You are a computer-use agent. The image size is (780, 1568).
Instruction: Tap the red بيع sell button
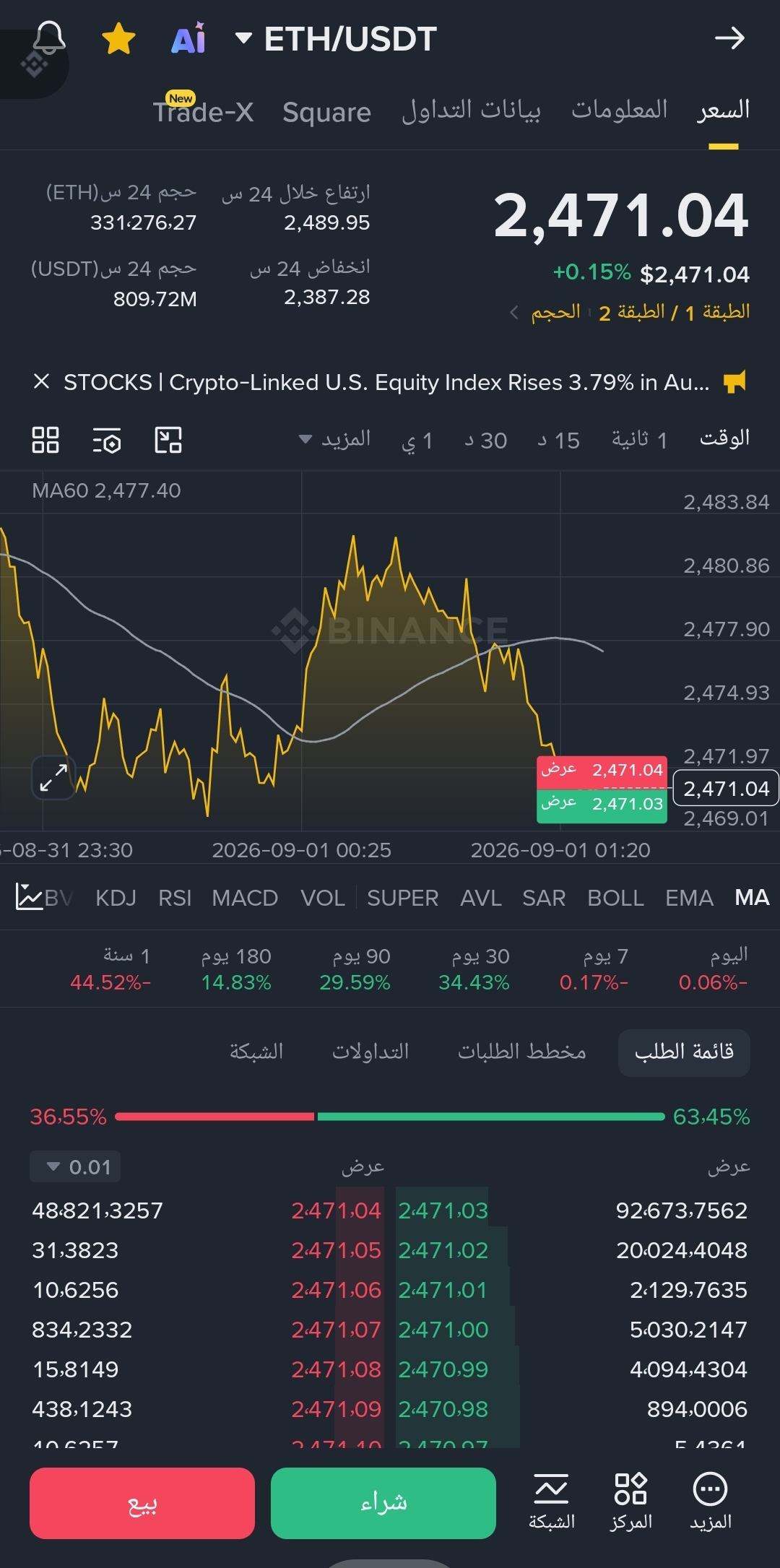click(142, 1503)
